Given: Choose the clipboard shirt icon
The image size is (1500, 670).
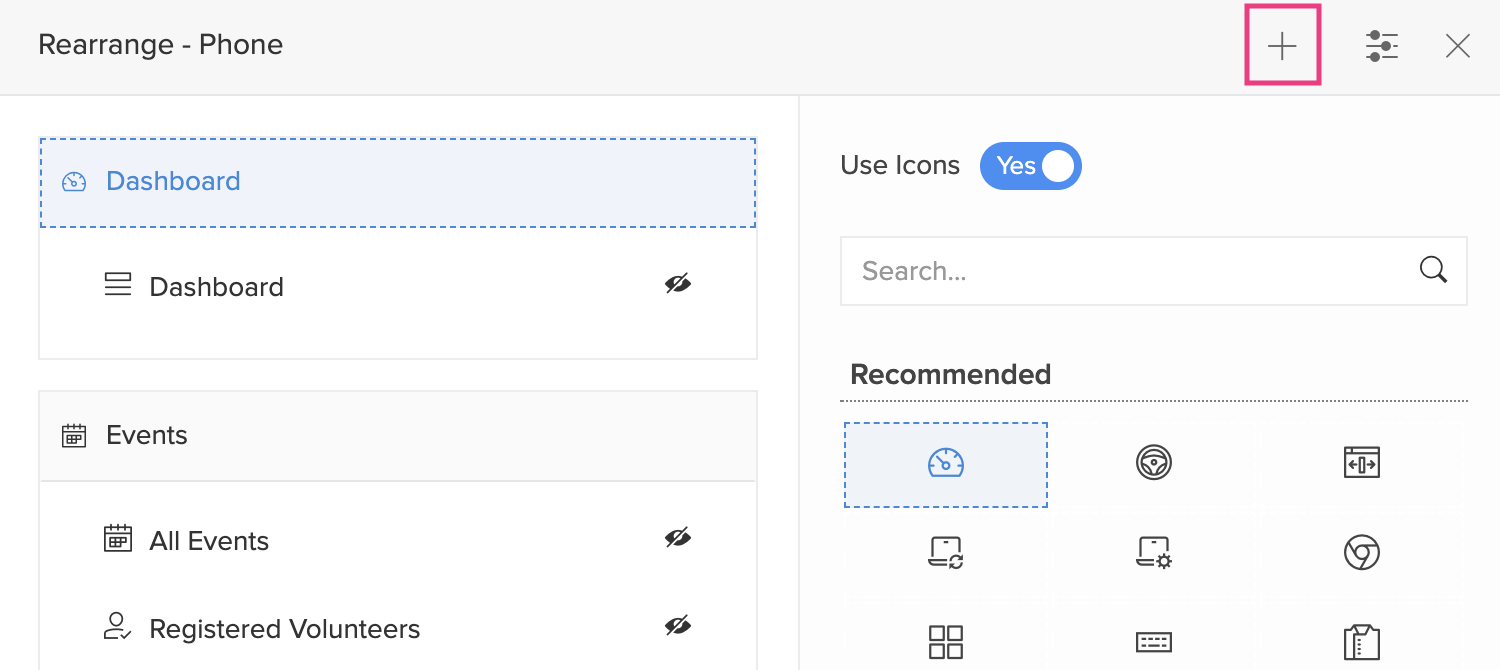Looking at the screenshot, I should [1362, 641].
